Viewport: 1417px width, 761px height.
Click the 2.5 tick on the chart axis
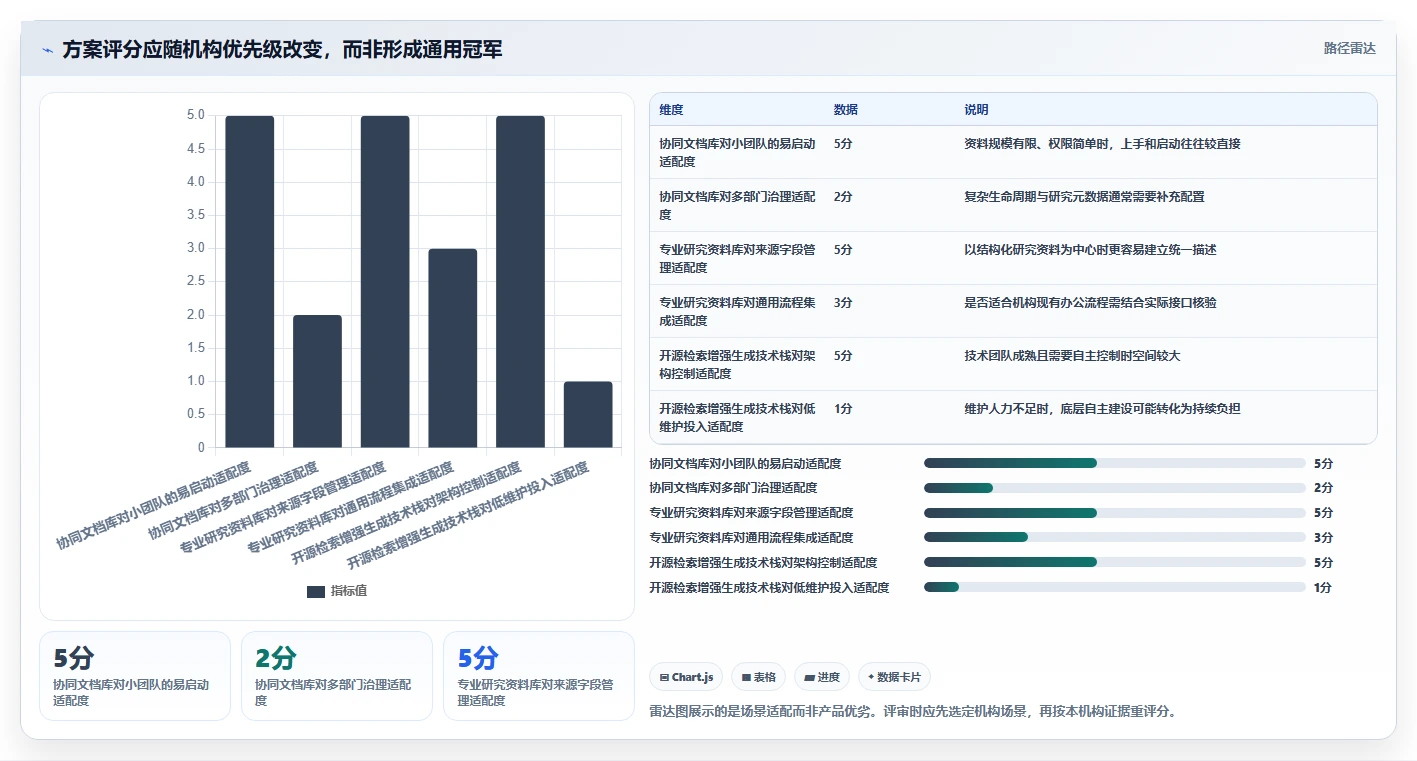coord(195,281)
